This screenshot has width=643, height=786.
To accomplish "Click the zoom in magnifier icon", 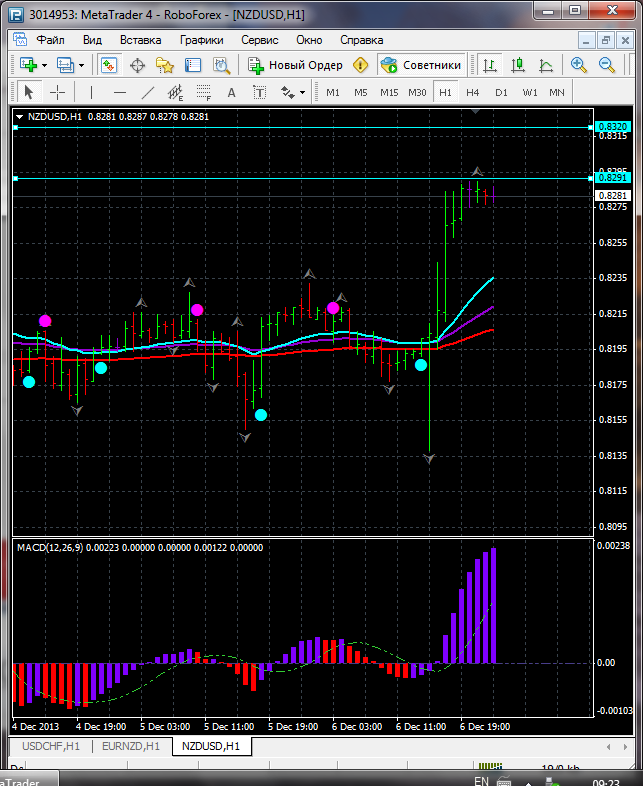I will 579,65.
